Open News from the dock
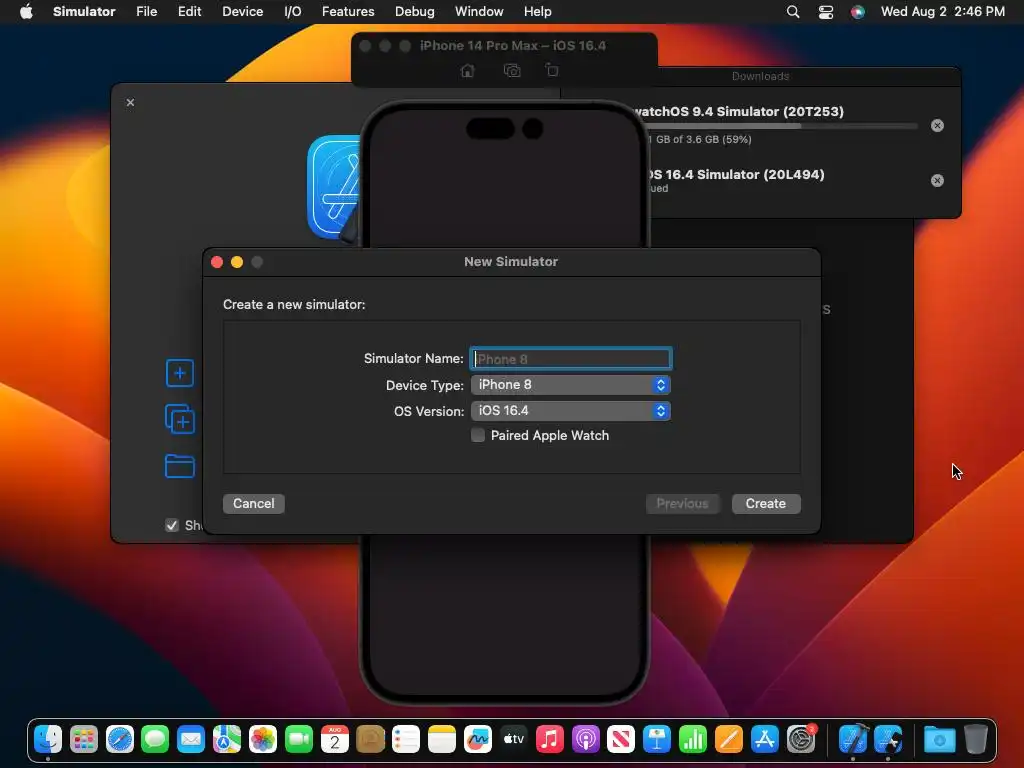This screenshot has width=1024, height=768. pyautogui.click(x=621, y=739)
